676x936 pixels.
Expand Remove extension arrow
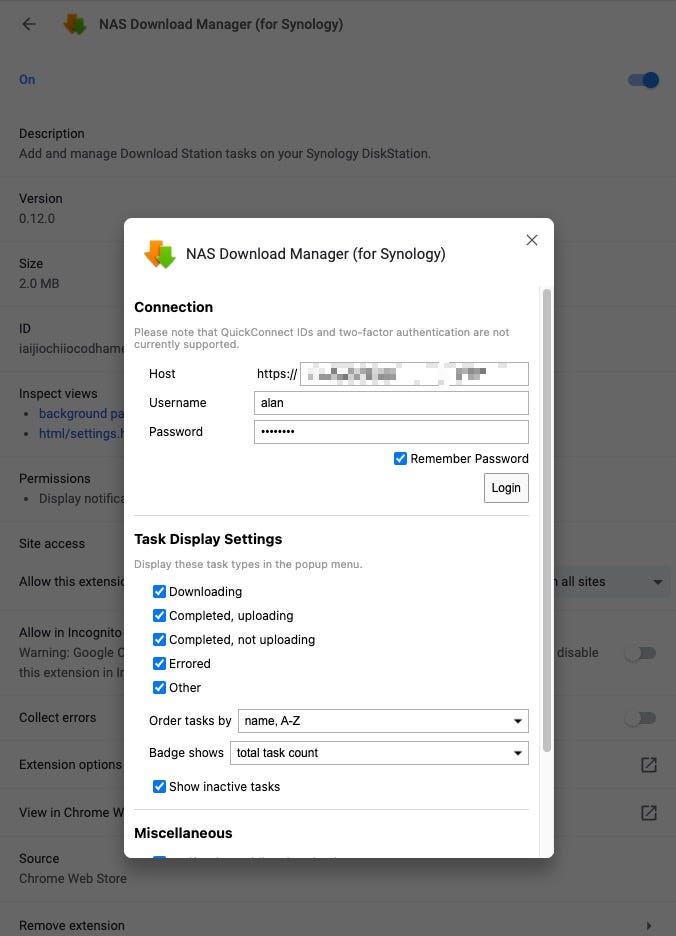pos(649,926)
